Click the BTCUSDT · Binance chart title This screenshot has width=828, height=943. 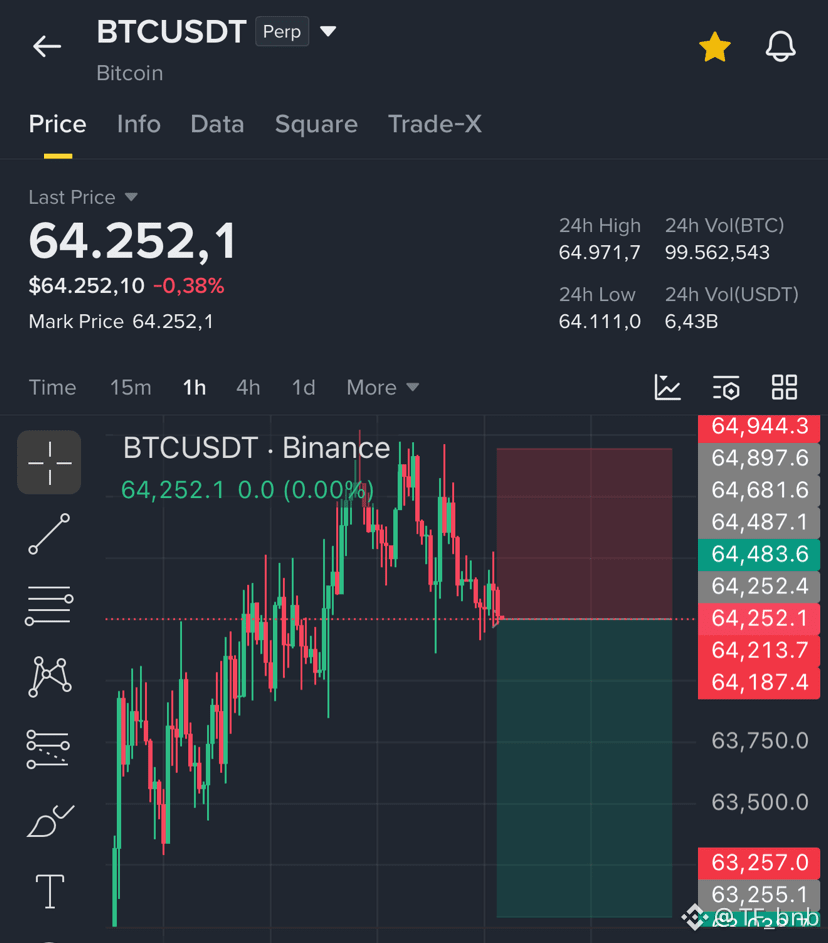click(x=257, y=448)
